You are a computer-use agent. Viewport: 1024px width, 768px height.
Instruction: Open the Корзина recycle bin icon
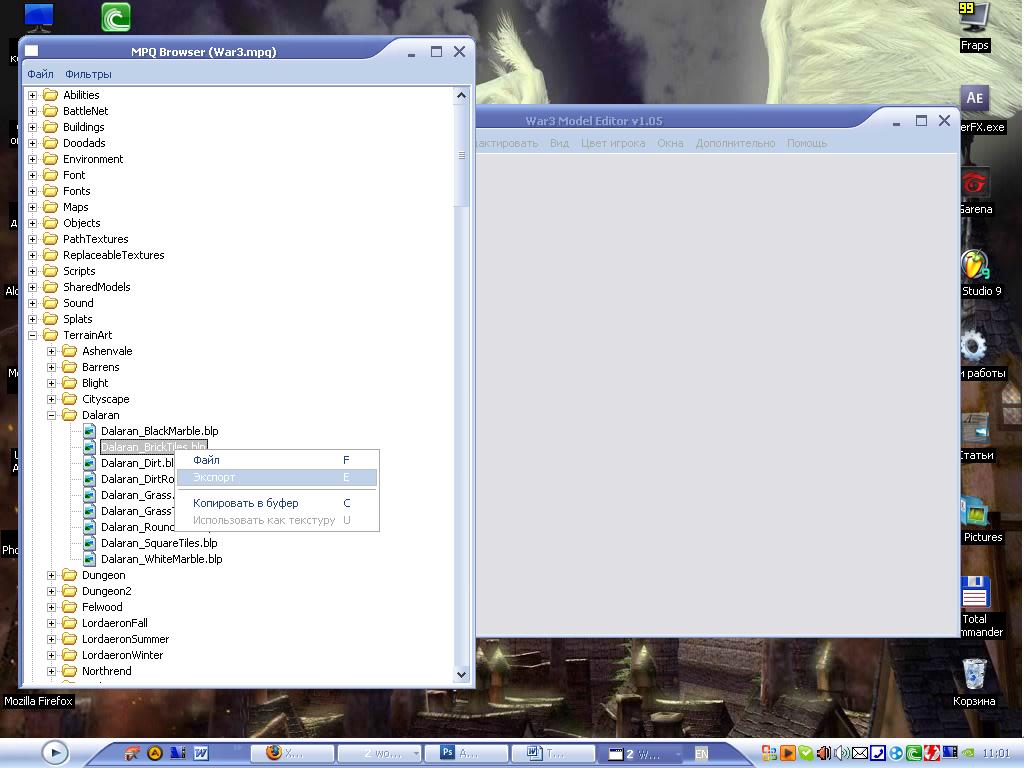click(974, 674)
